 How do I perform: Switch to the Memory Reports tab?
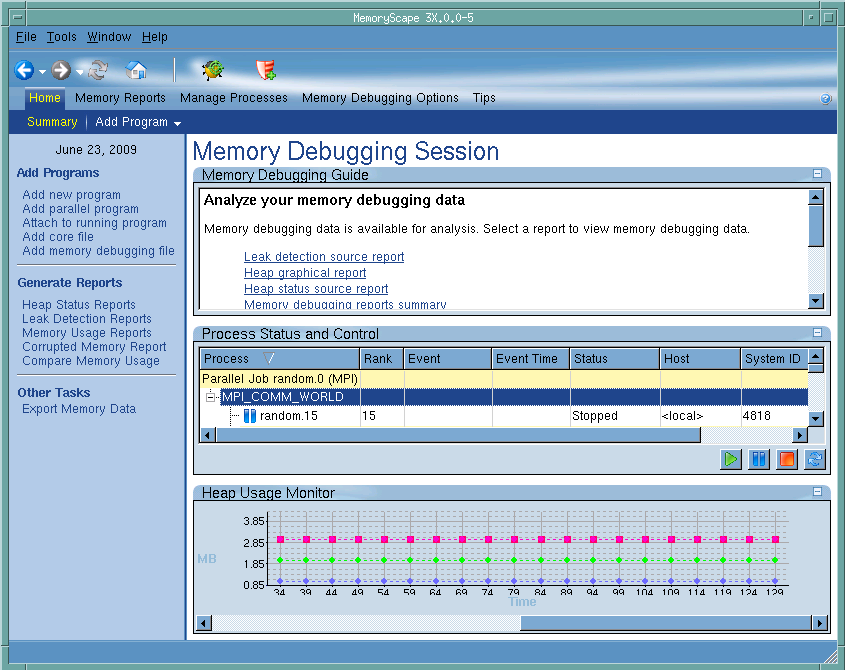[120, 98]
